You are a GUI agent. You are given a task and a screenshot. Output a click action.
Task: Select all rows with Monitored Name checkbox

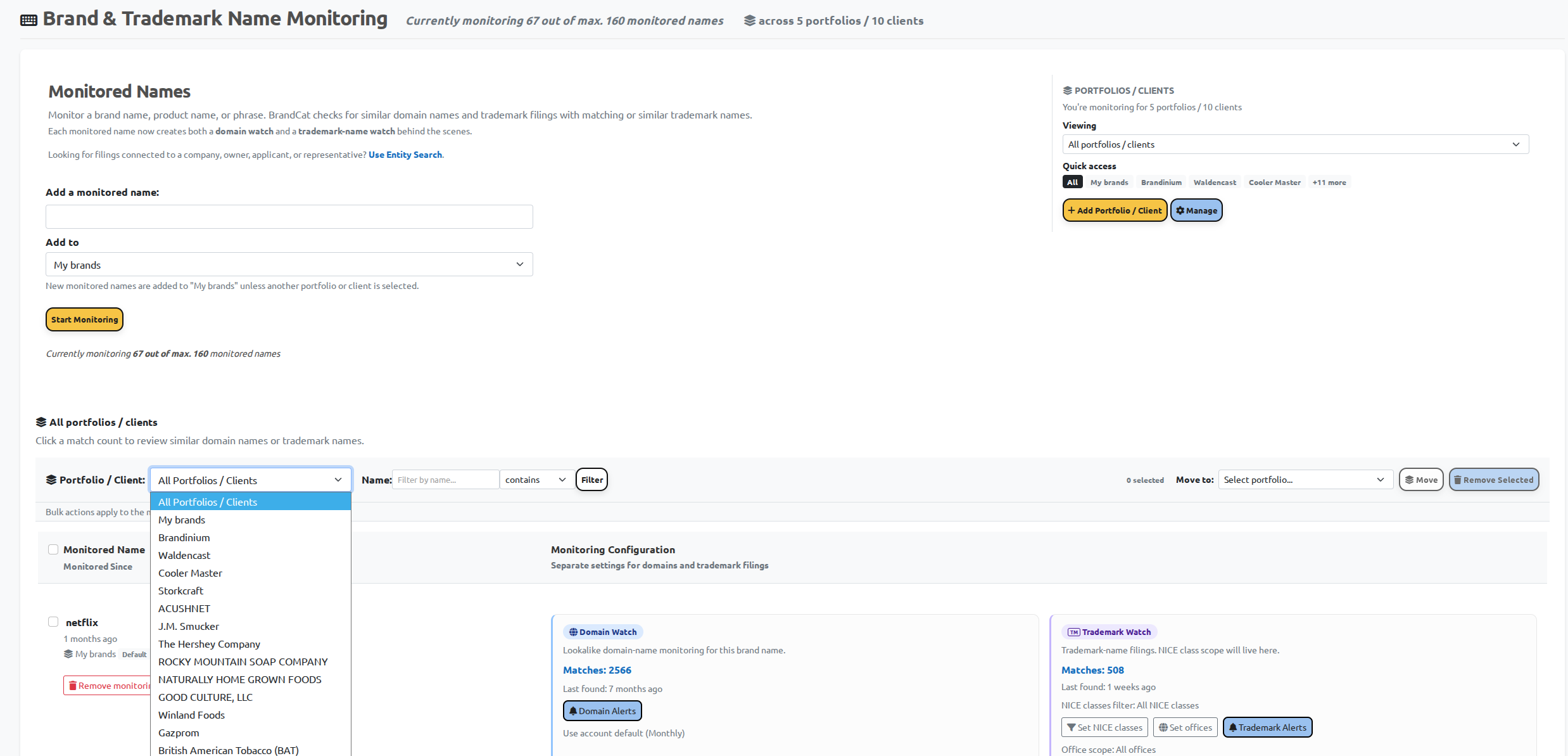(53, 549)
